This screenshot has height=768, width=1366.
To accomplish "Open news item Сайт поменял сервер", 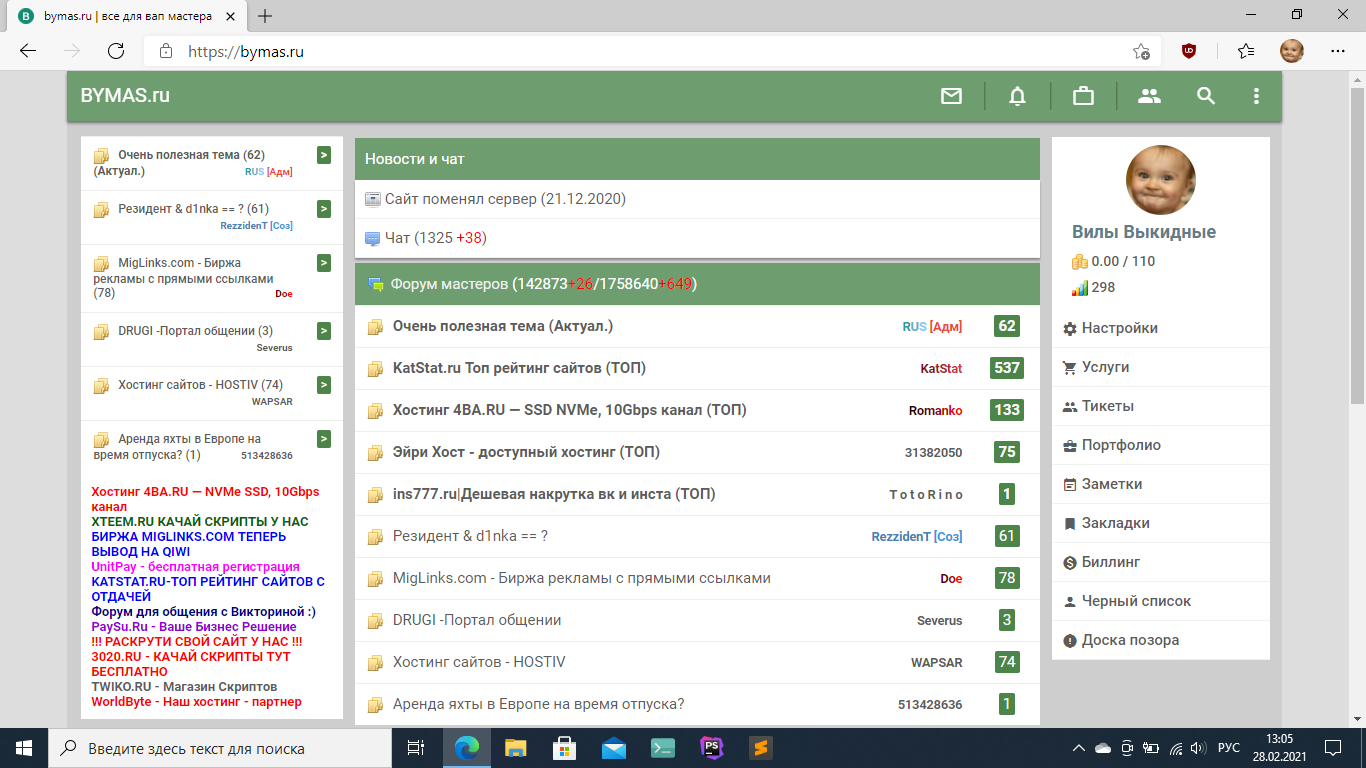I will tap(505, 199).
